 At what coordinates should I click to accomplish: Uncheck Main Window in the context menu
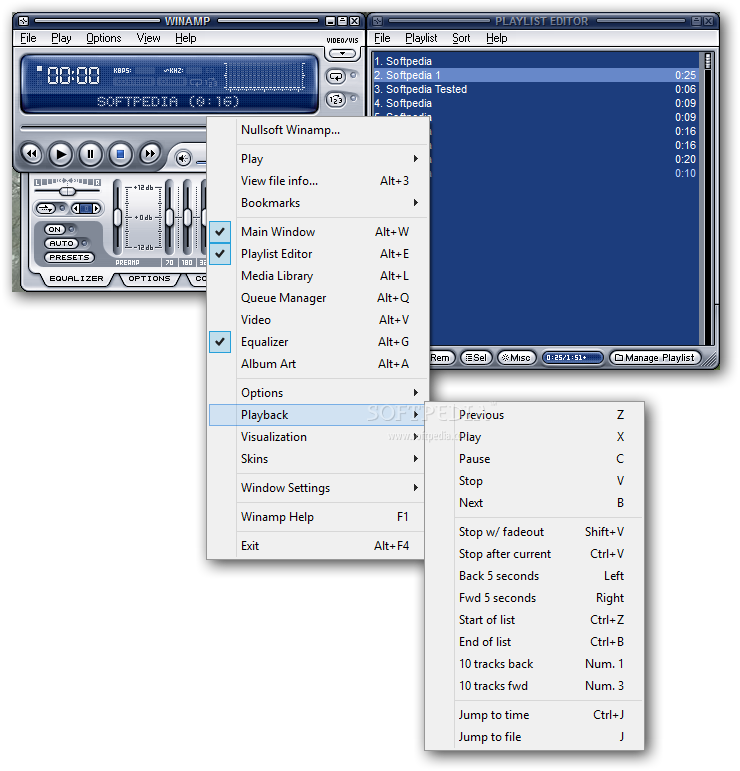pyautogui.click(x=317, y=232)
